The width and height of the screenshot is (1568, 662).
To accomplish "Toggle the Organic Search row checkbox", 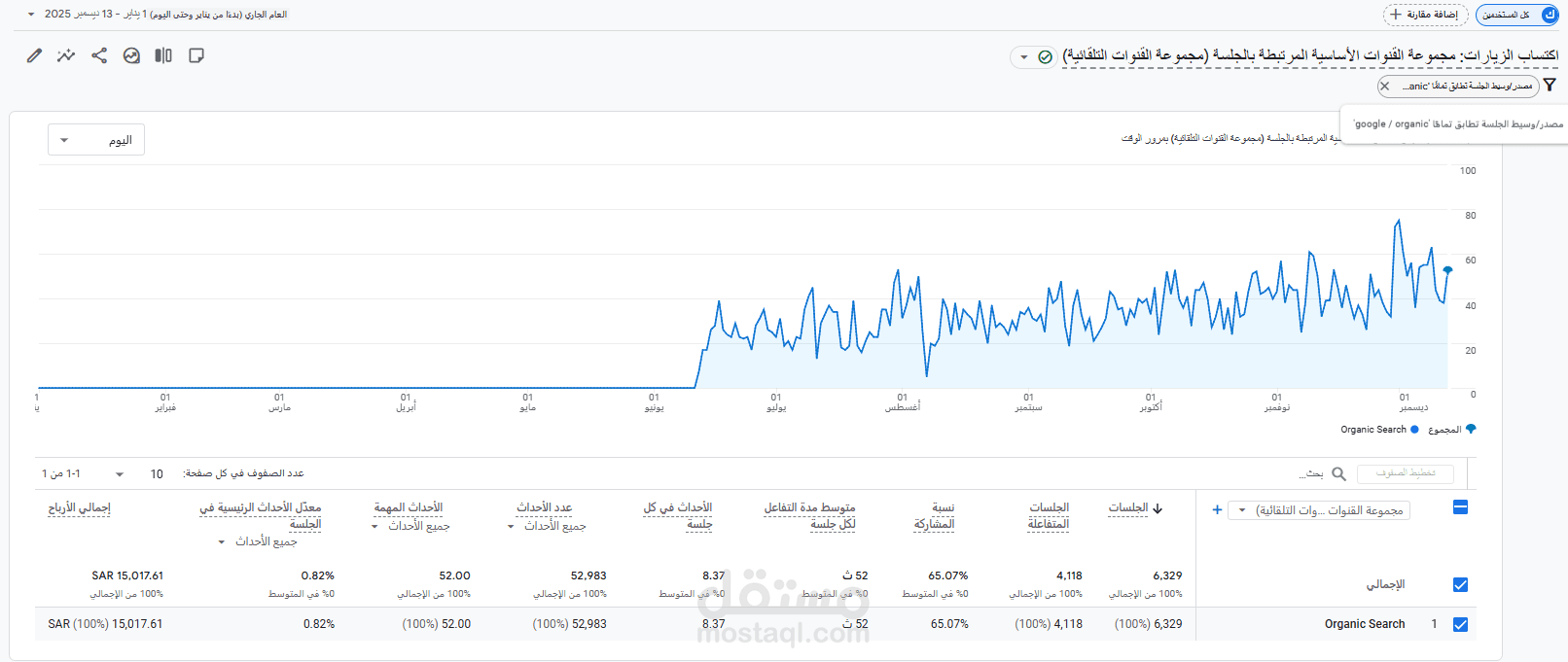I will [x=1460, y=624].
